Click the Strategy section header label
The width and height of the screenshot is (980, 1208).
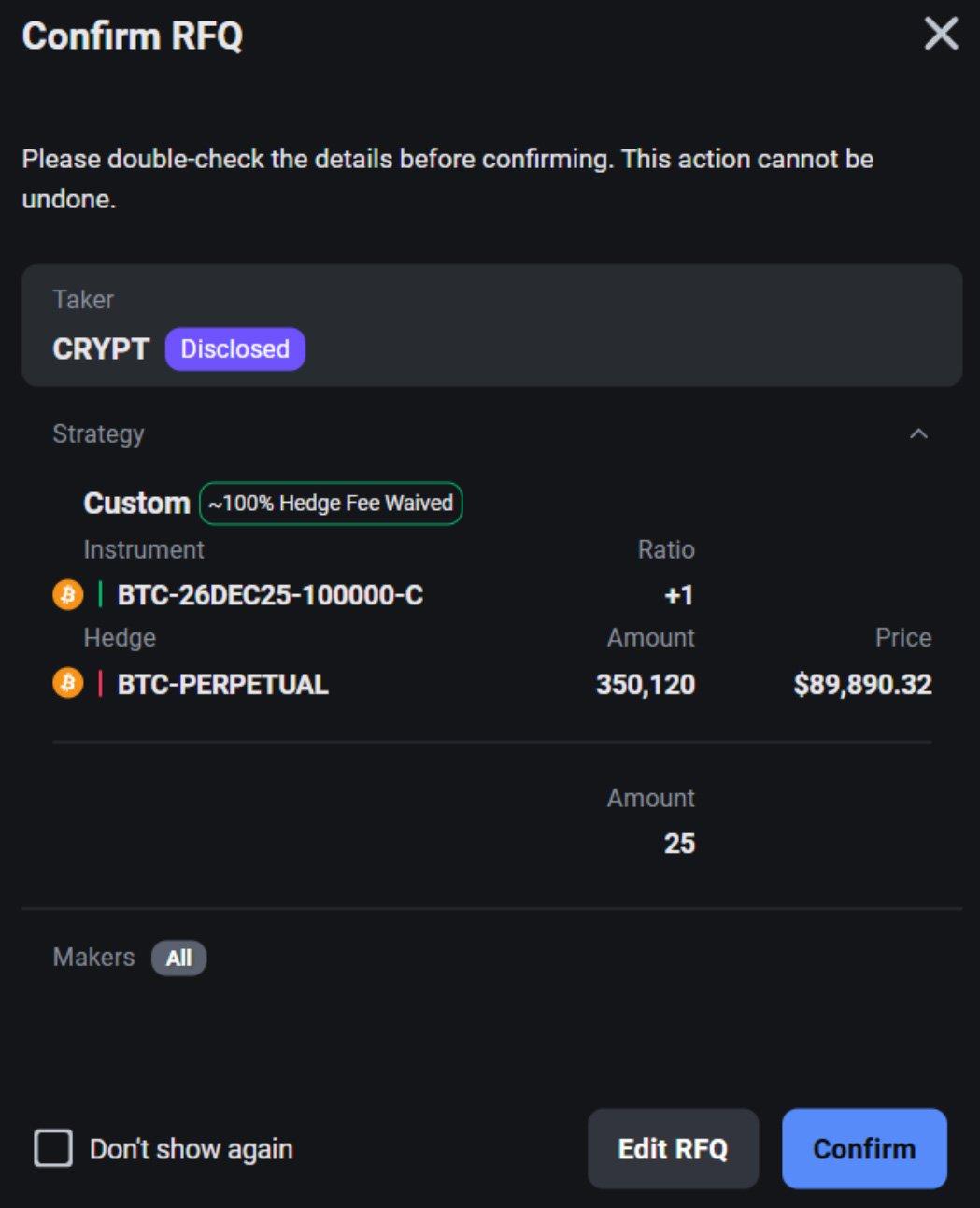pos(98,434)
